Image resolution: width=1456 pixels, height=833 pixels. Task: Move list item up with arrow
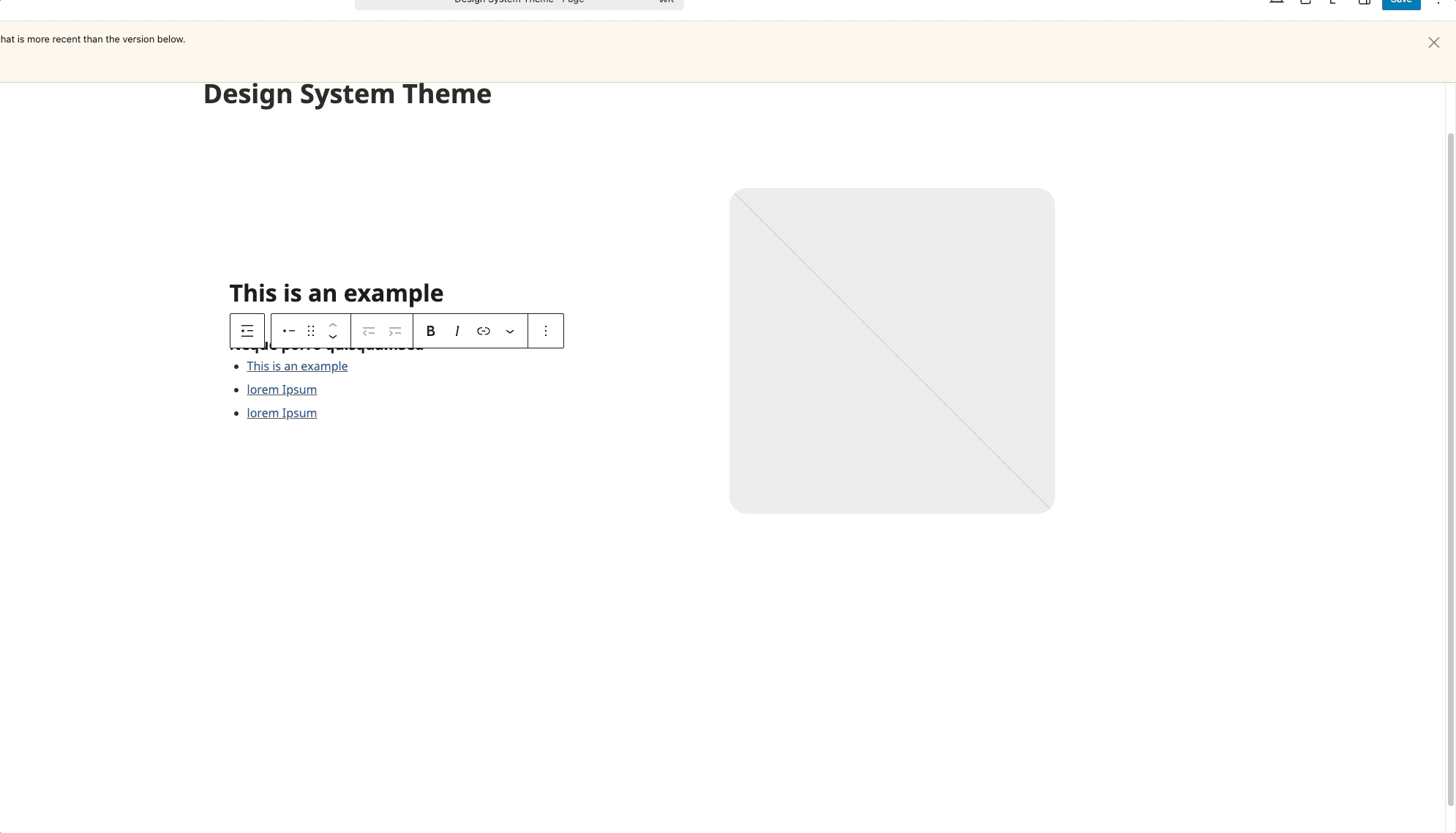click(x=333, y=324)
